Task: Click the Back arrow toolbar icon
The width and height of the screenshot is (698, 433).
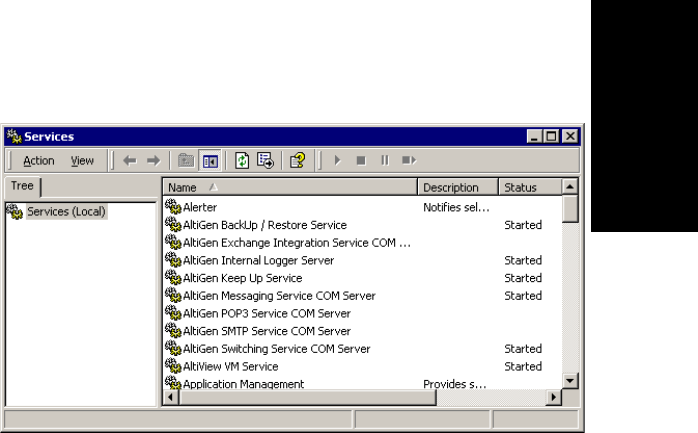Action: coord(130,161)
